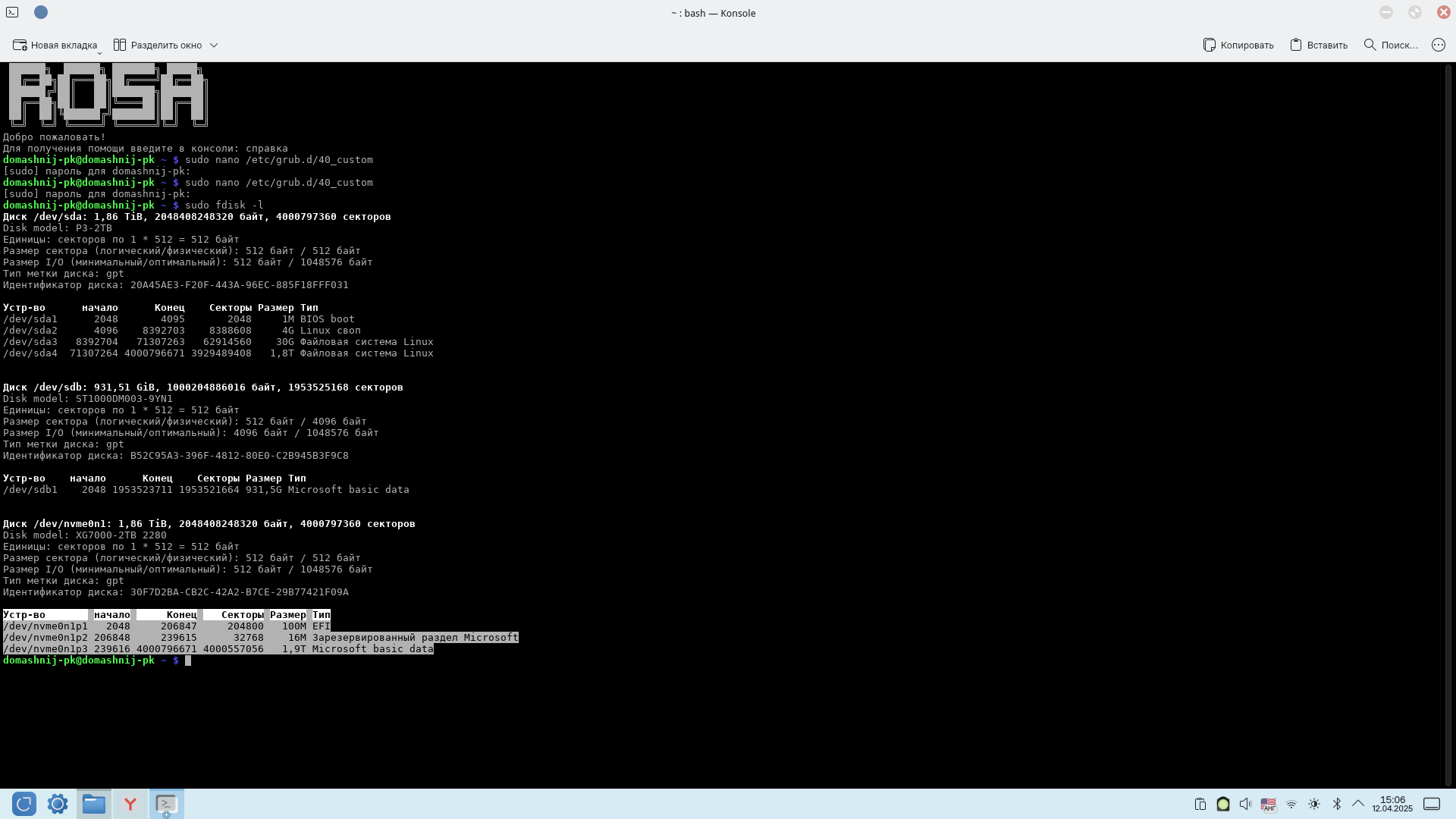Click Копировать in the toolbar

[x=1238, y=45]
